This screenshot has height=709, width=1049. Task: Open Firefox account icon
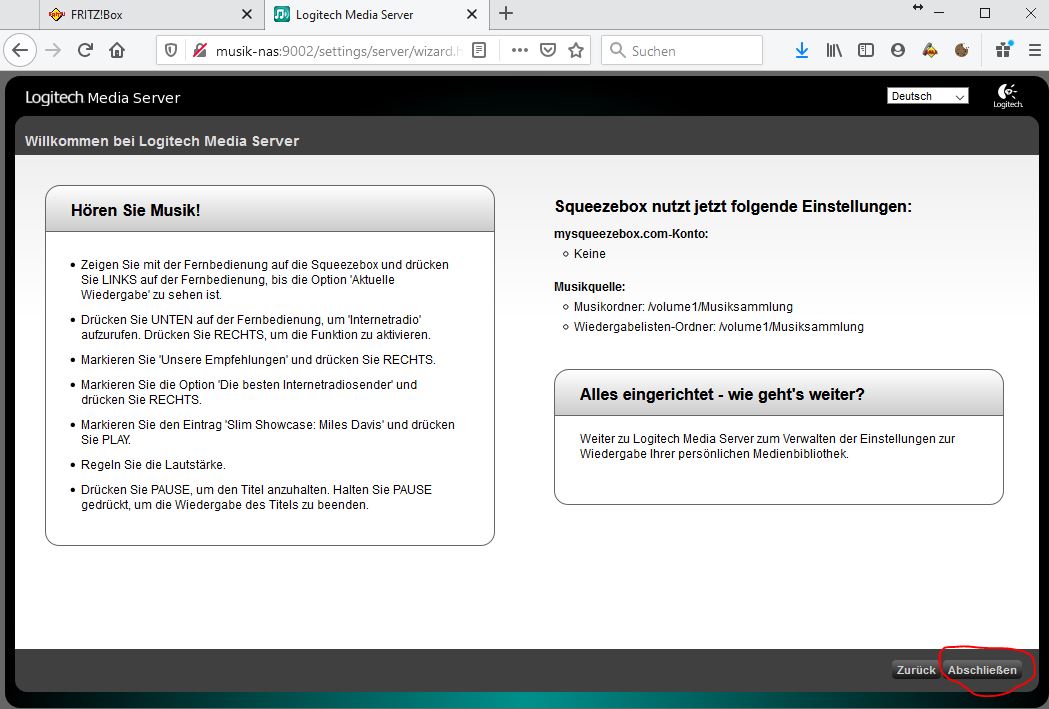[898, 50]
